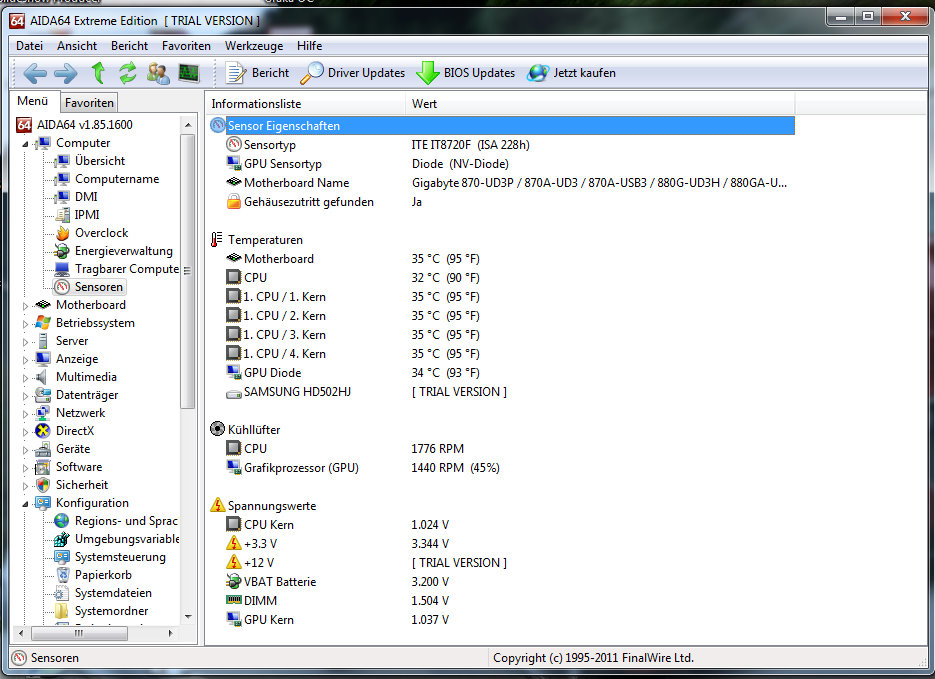
Task: Click the DIMM memory icon
Action: tap(234, 600)
